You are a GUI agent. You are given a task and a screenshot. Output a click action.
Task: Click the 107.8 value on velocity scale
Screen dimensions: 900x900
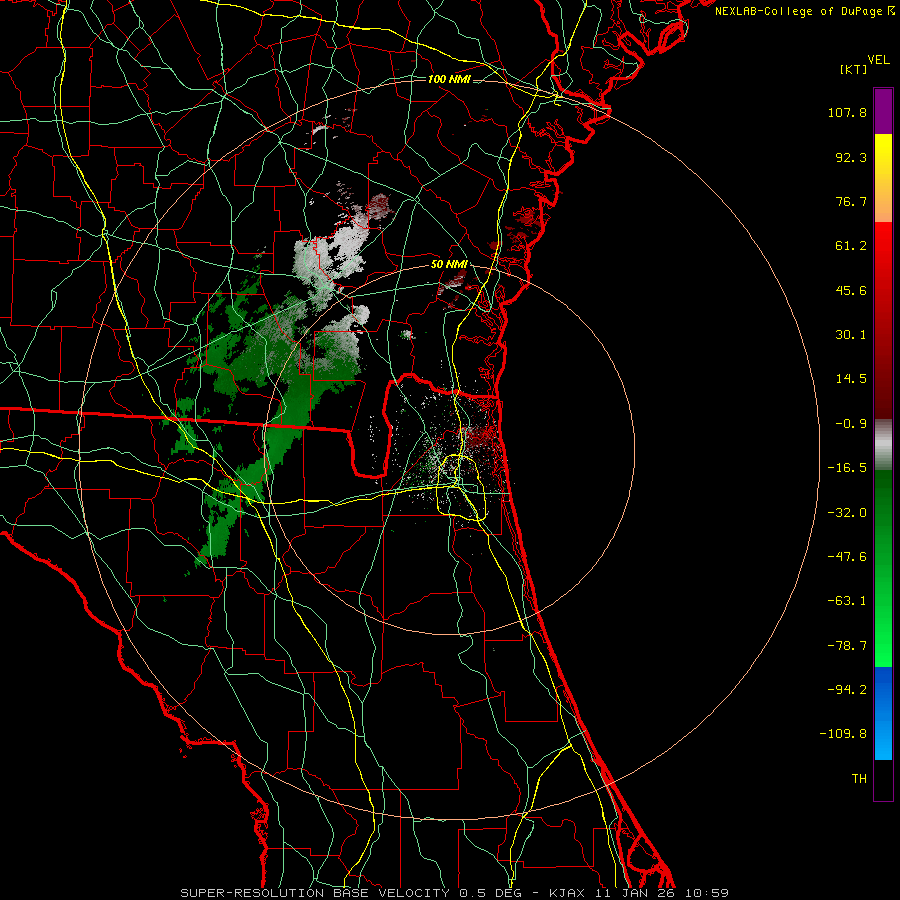847,112
